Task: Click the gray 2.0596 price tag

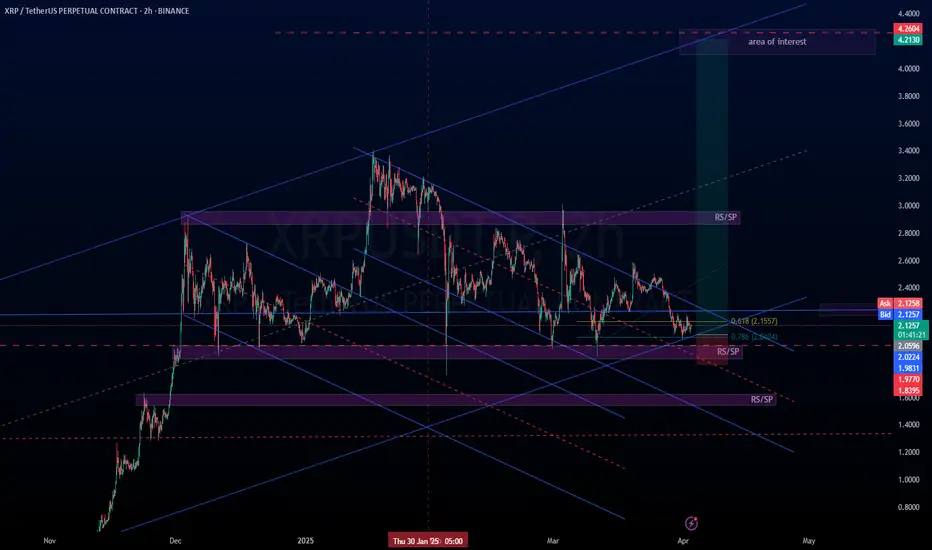Action: pyautogui.click(x=908, y=345)
